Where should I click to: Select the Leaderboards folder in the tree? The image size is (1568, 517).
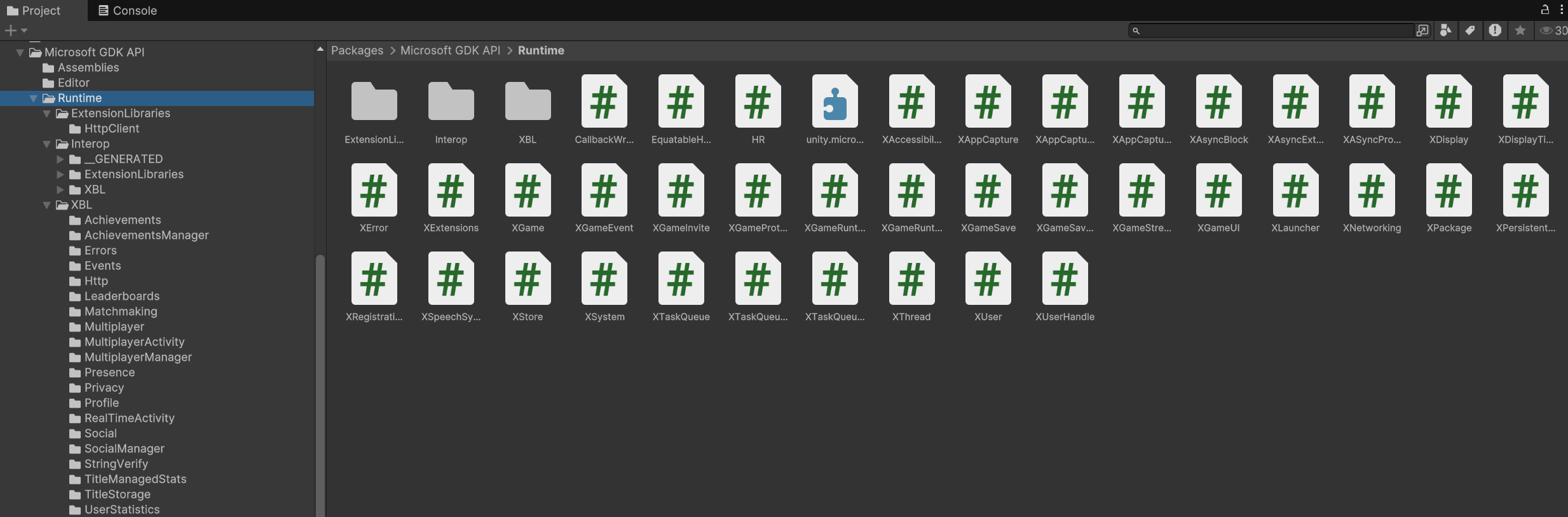(x=122, y=296)
